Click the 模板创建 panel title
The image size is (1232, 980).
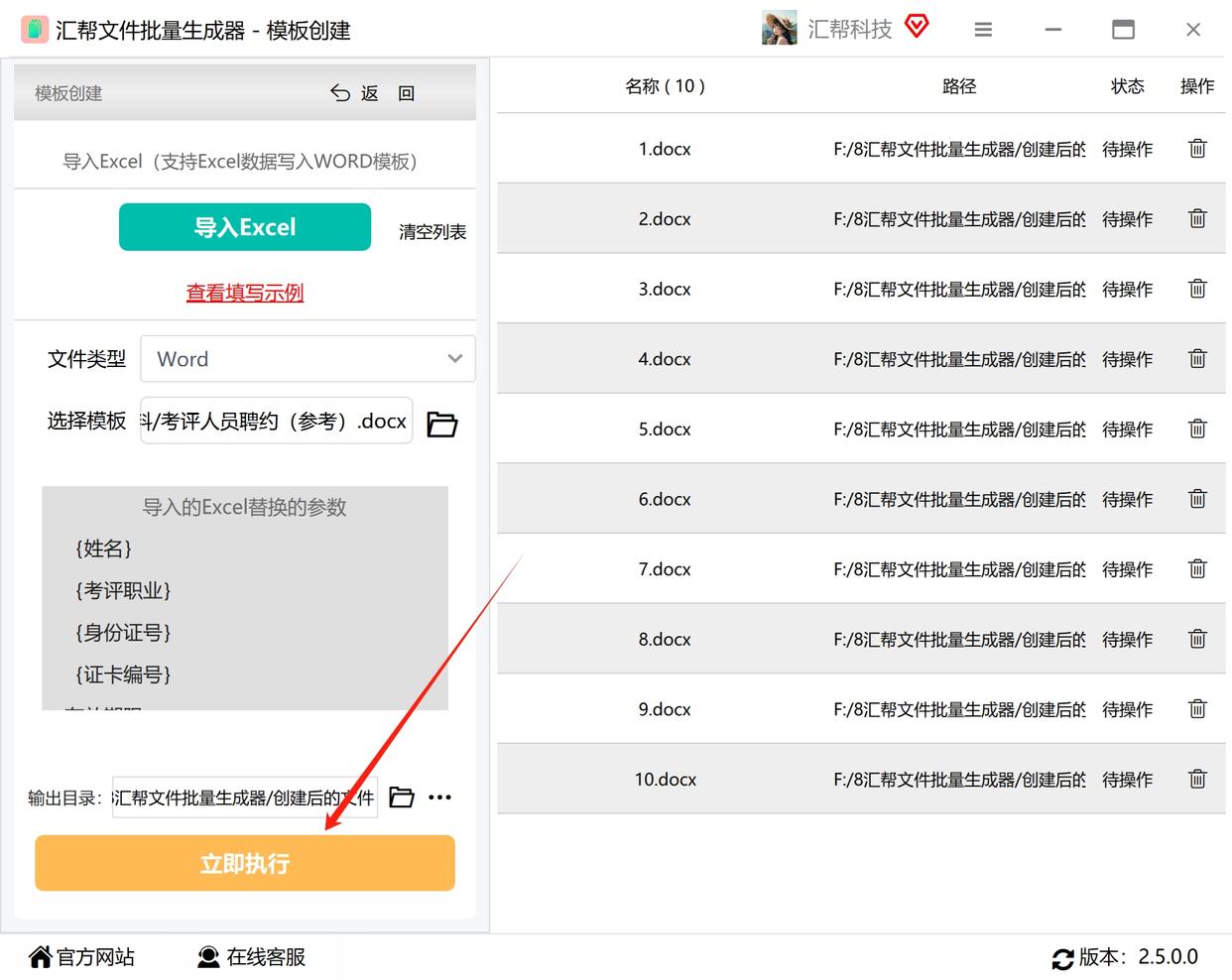tap(68, 93)
